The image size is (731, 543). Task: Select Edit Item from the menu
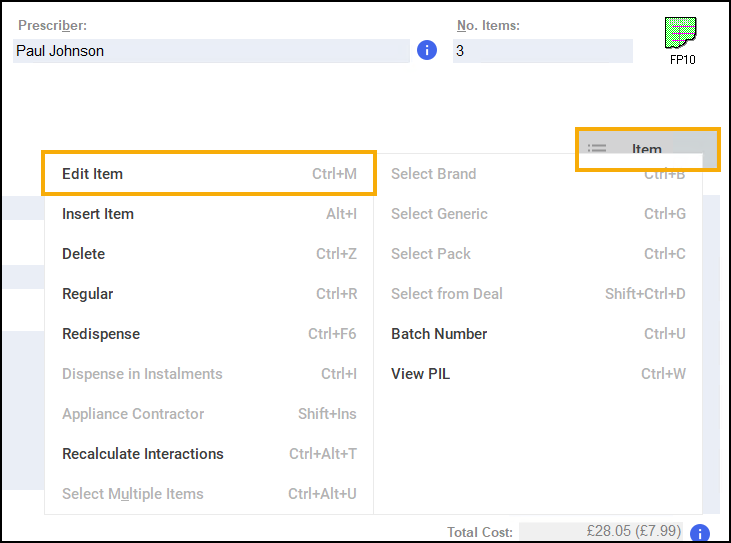208,174
